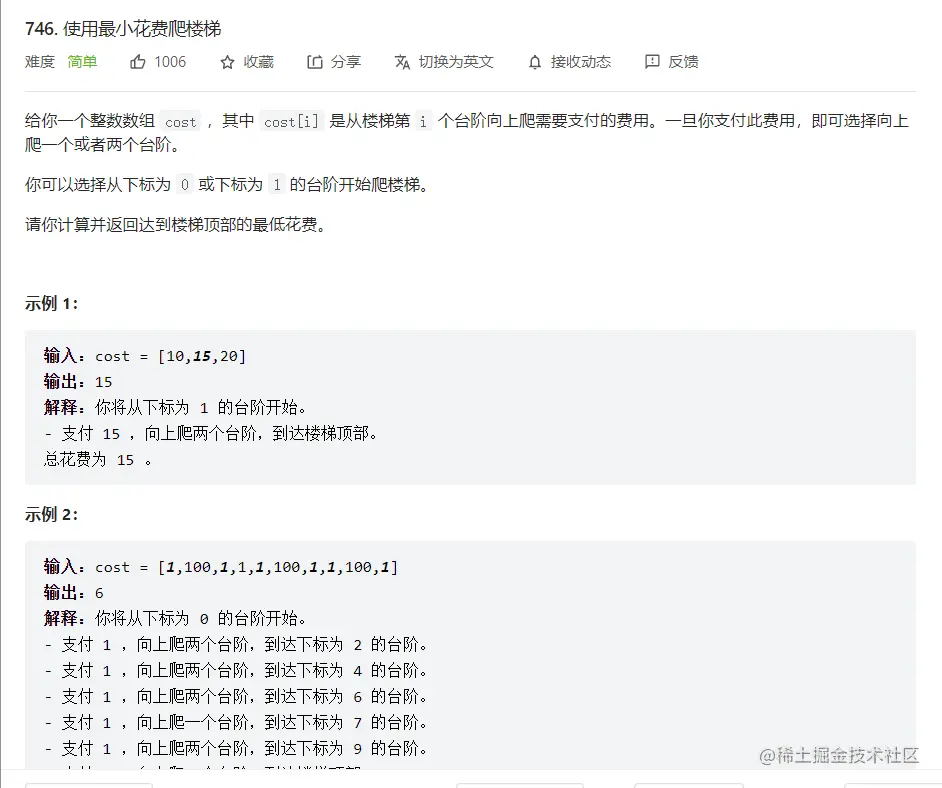Click the star favorite icon

point(227,62)
